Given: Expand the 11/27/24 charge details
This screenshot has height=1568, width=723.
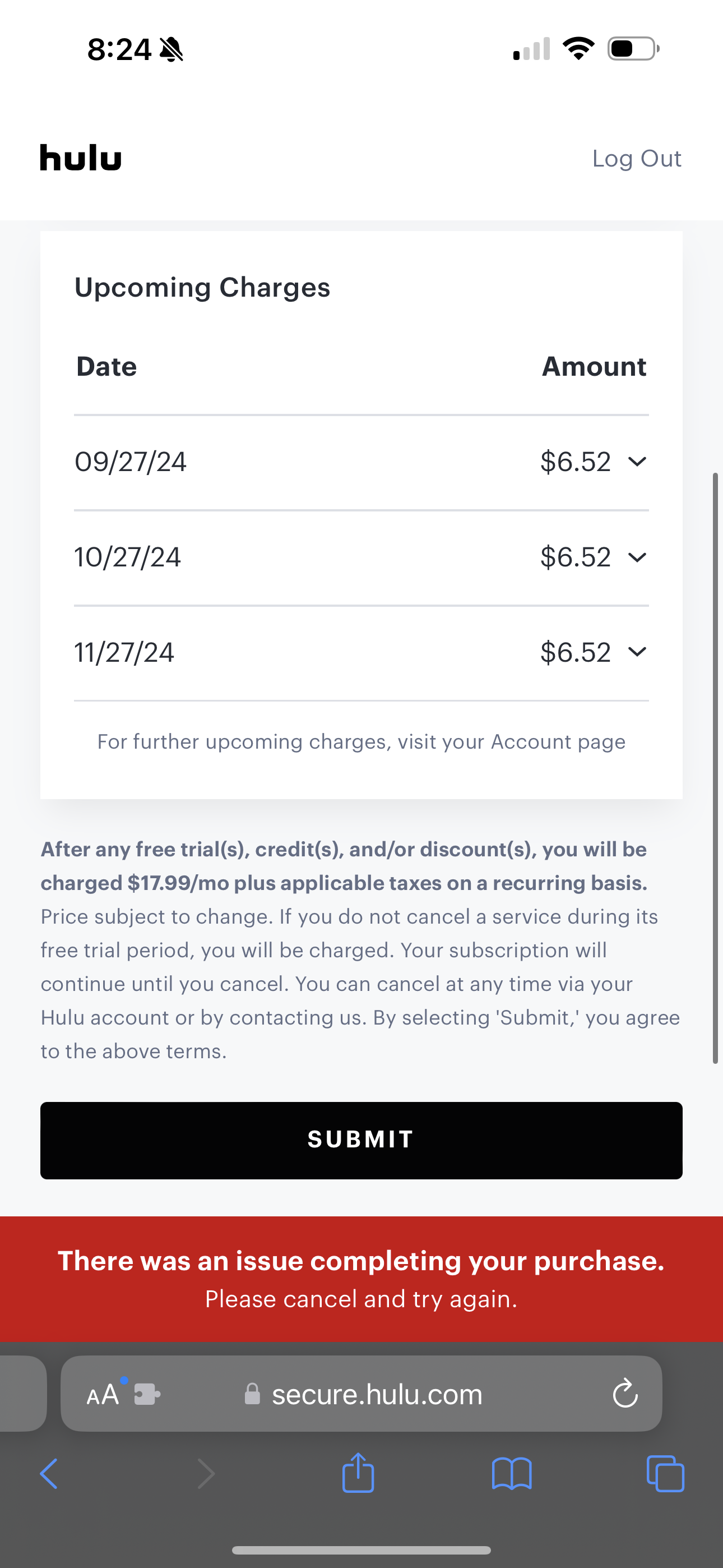Looking at the screenshot, I should [x=637, y=652].
